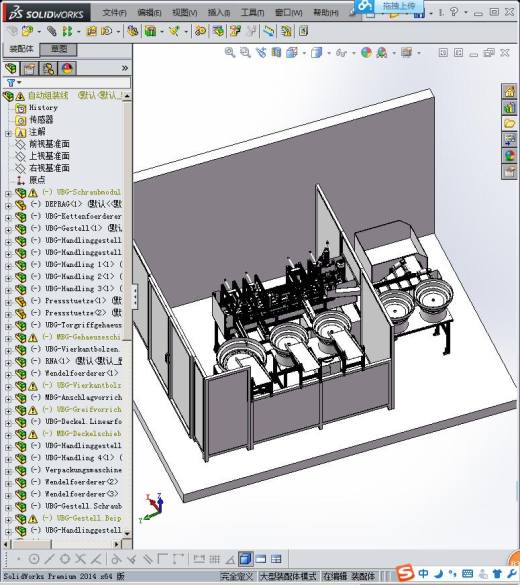Click panel collapse handle beside feature tree
Image resolution: width=520 pixels, height=585 pixels.
coord(135,297)
